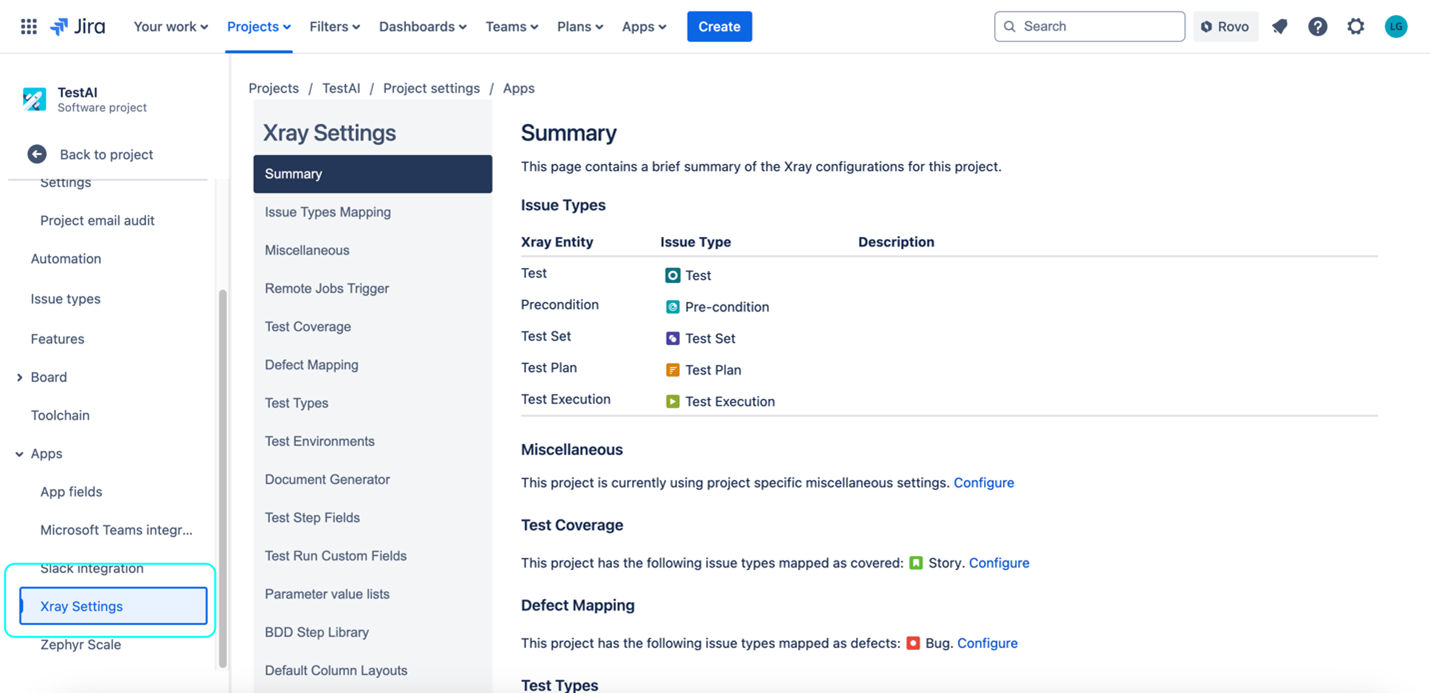Click Configure link for Test Coverage

999,563
